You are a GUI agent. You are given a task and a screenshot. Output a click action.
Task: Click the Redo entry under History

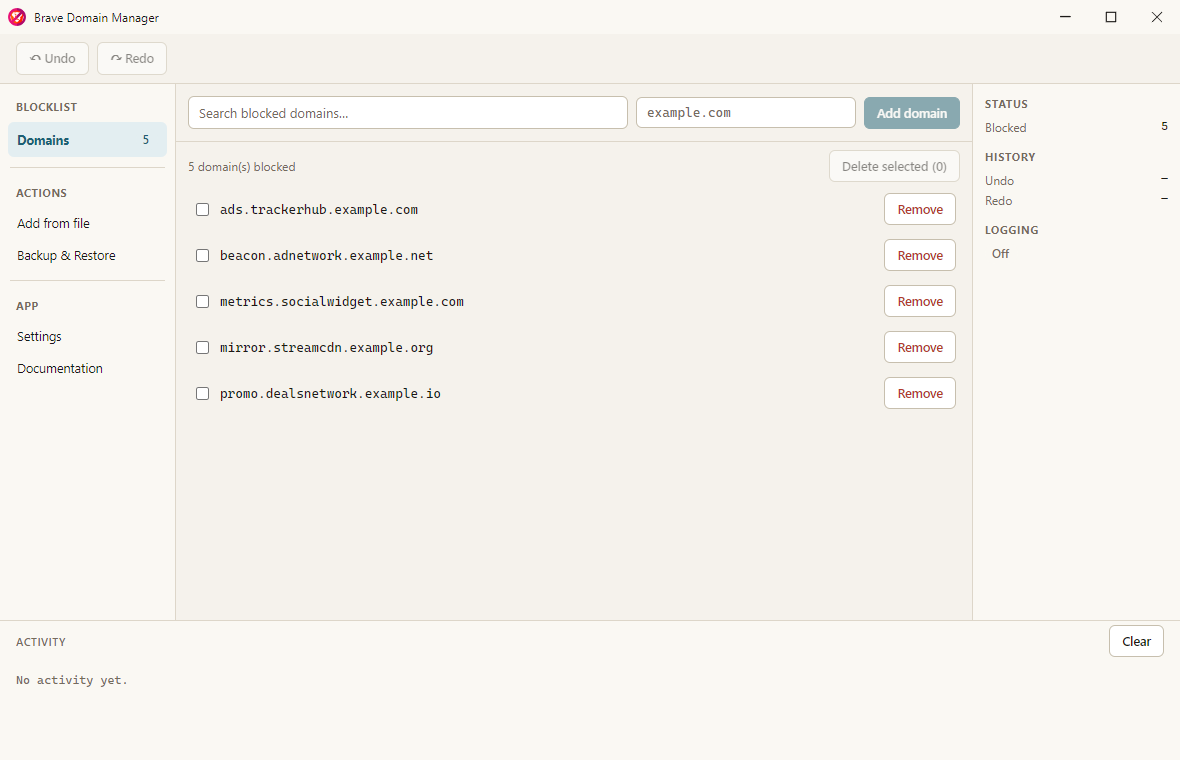[x=999, y=201]
